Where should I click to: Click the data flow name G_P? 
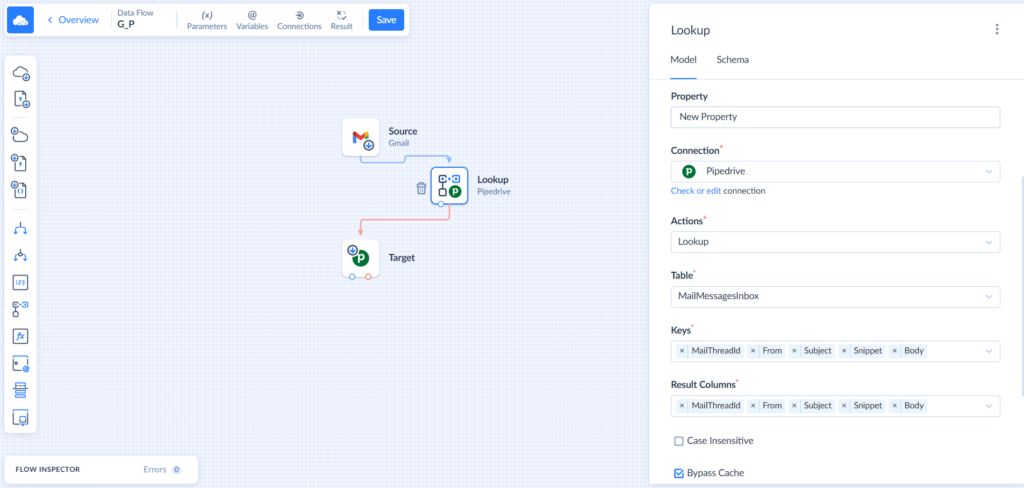(x=126, y=24)
